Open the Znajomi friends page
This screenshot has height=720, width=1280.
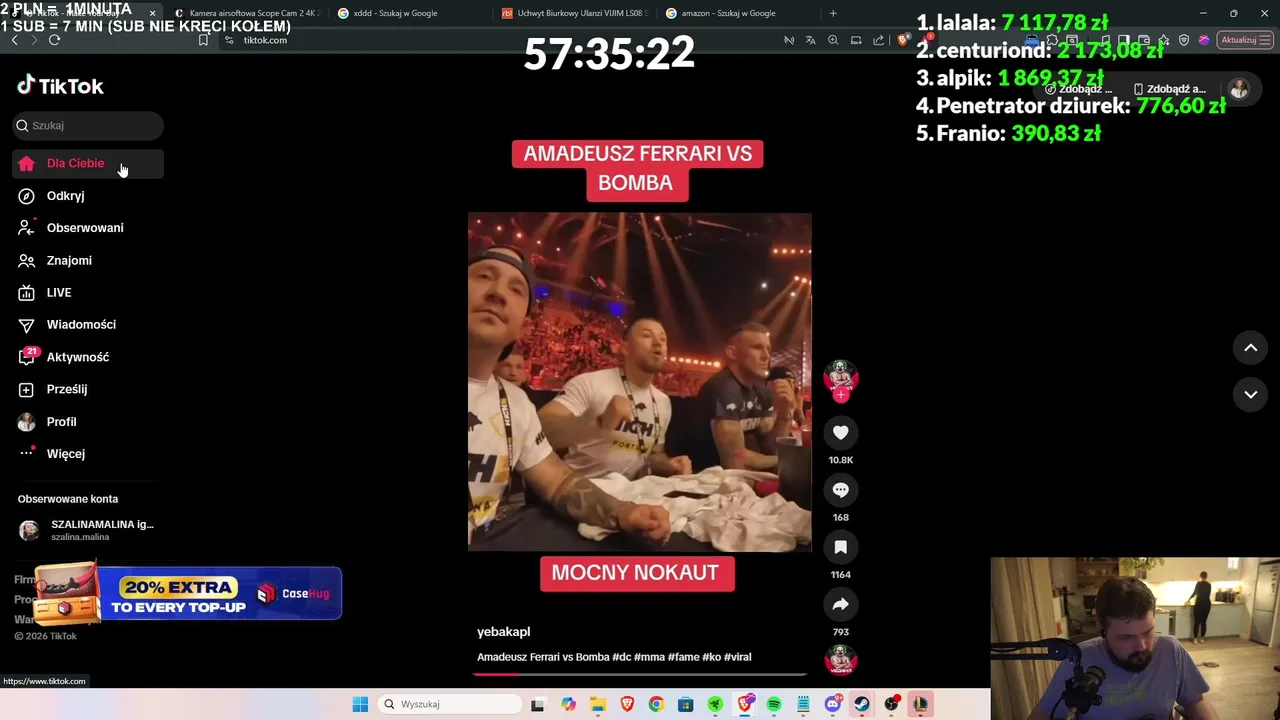(88, 260)
